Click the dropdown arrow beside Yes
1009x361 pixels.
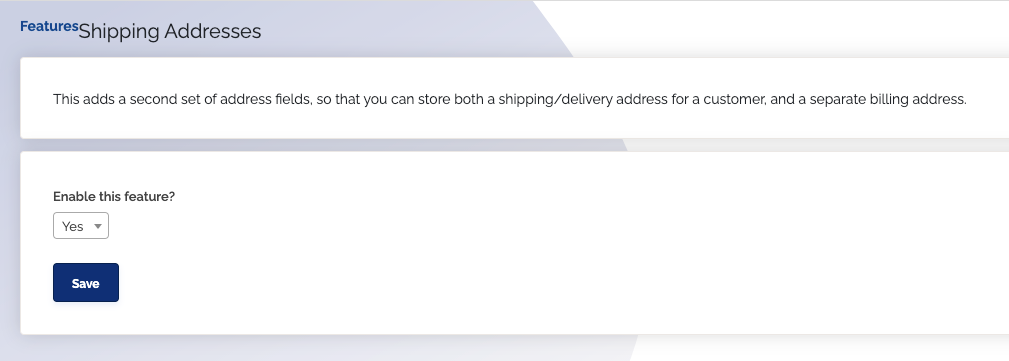pyautogui.click(x=98, y=226)
